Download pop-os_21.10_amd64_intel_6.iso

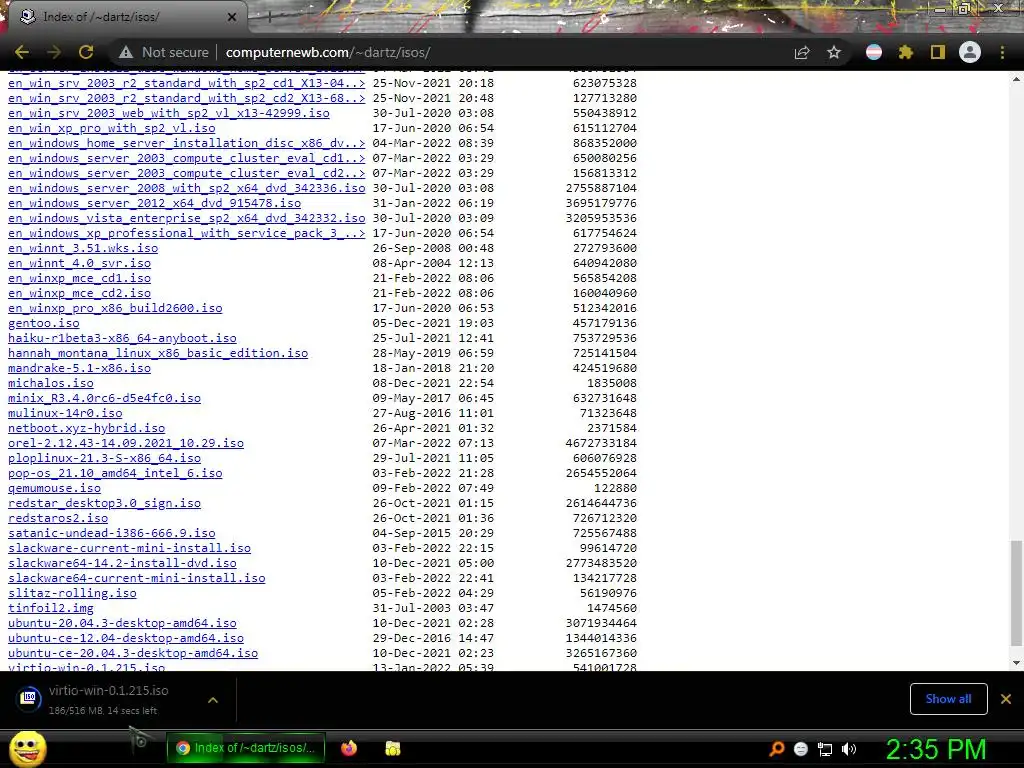tap(115, 473)
